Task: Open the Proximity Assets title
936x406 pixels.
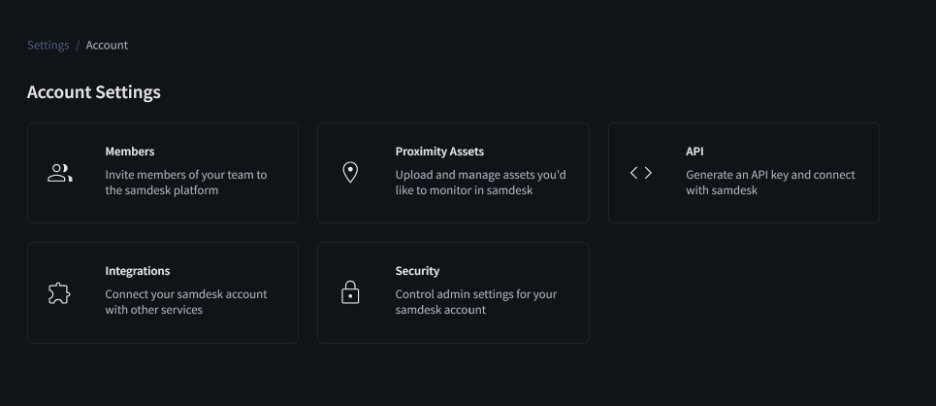Action: point(439,152)
